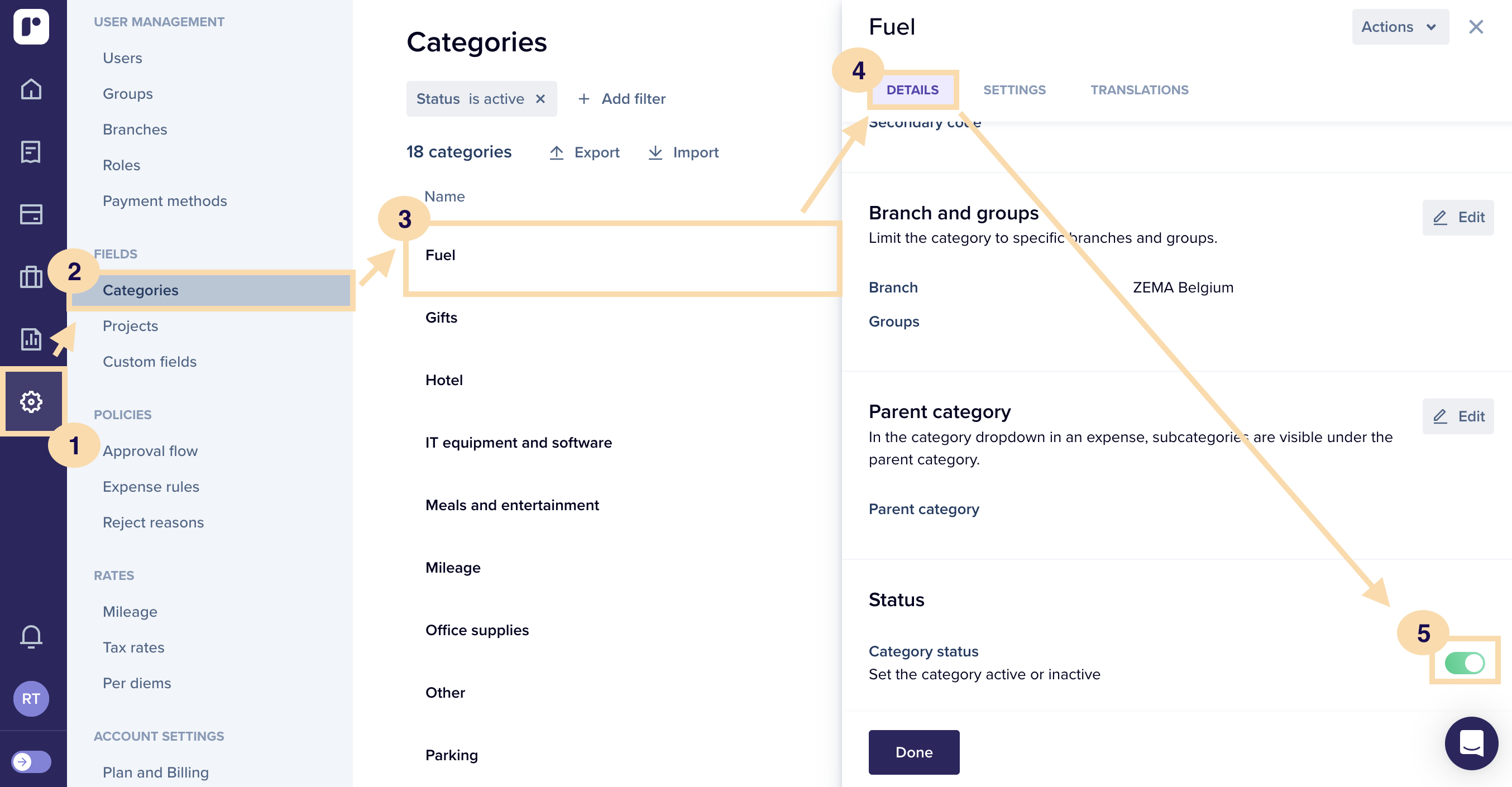Screen dimensions: 1512x787
Task: Click the RT user avatar
Action: 31,698
